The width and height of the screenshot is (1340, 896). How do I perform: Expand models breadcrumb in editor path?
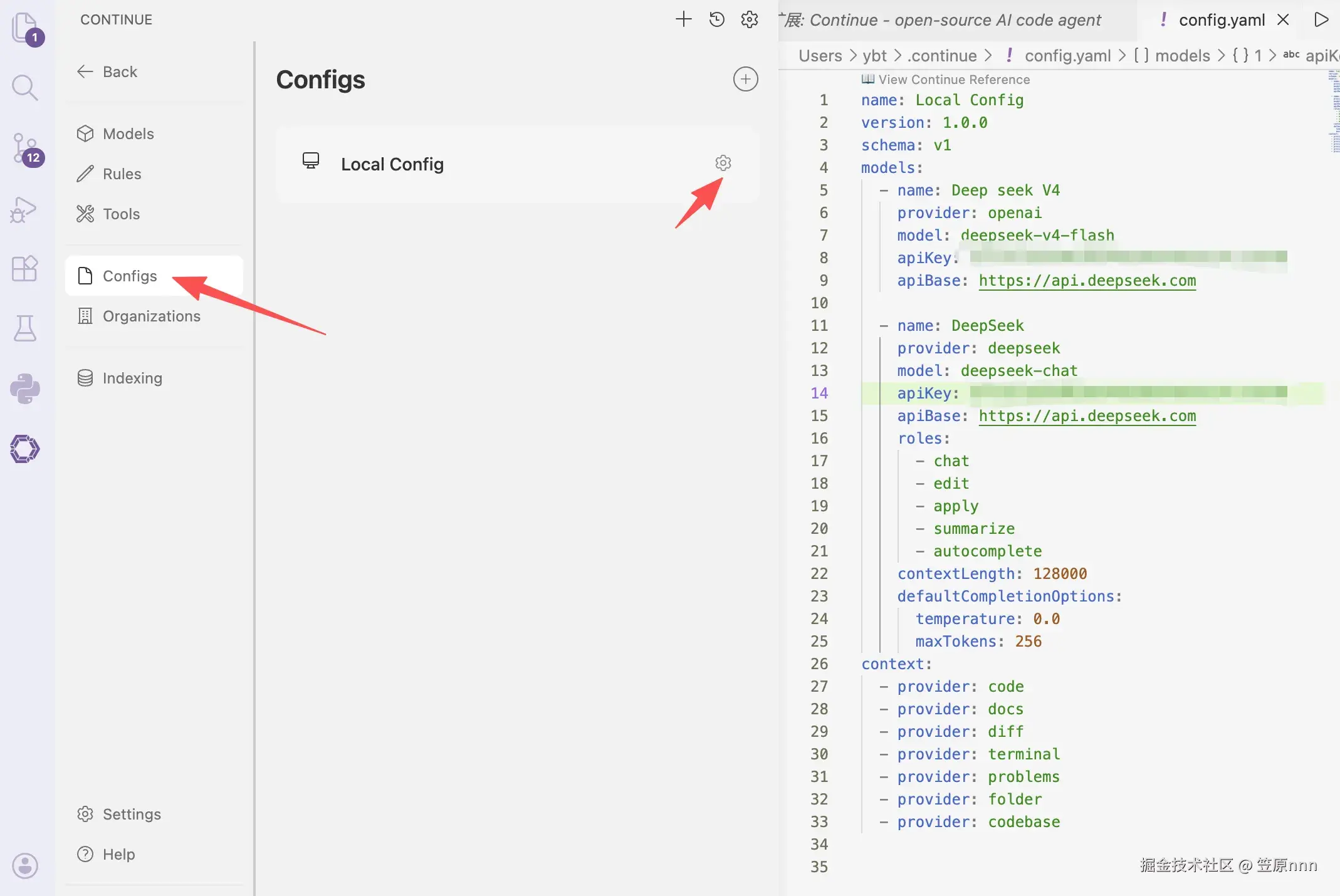coord(1181,56)
